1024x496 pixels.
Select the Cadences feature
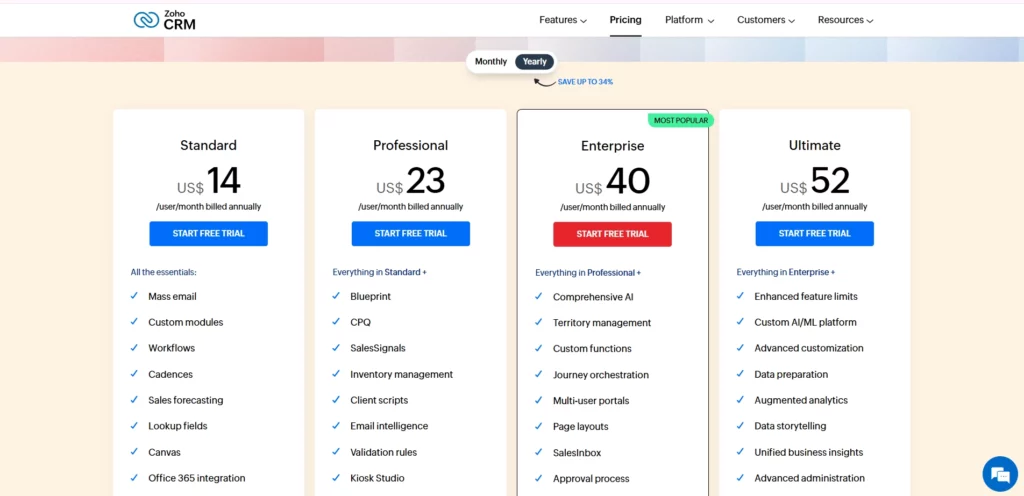[x=170, y=374]
